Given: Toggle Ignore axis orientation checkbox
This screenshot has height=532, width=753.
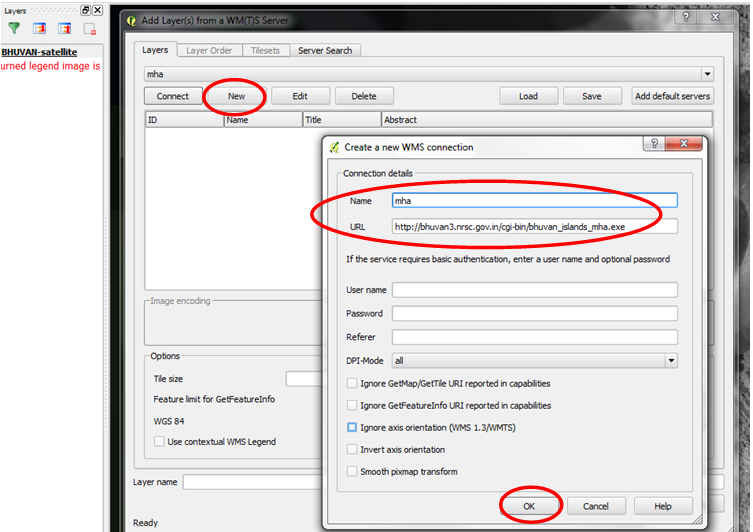Looking at the screenshot, I should [352, 427].
